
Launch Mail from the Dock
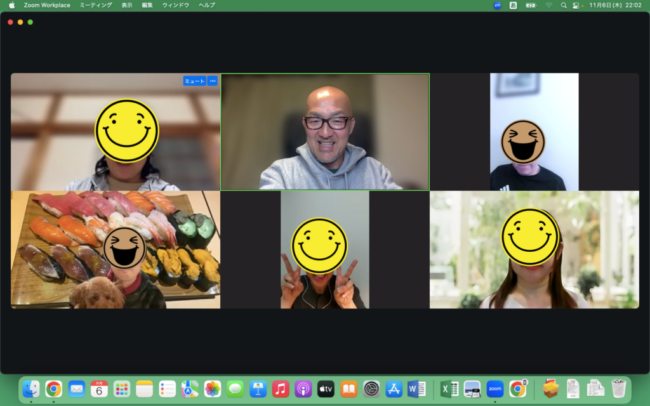tap(77, 388)
